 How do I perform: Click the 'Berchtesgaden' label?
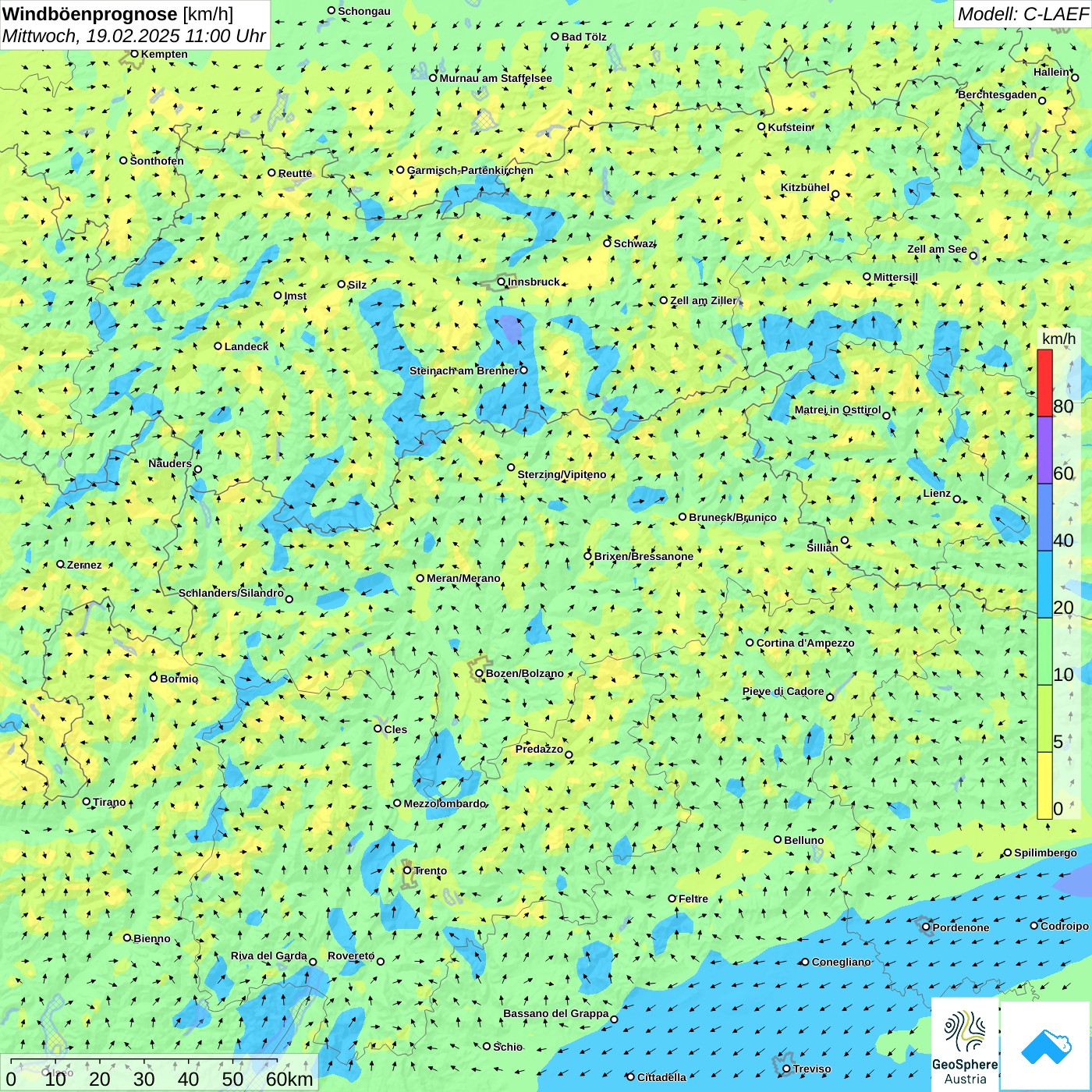(998, 94)
